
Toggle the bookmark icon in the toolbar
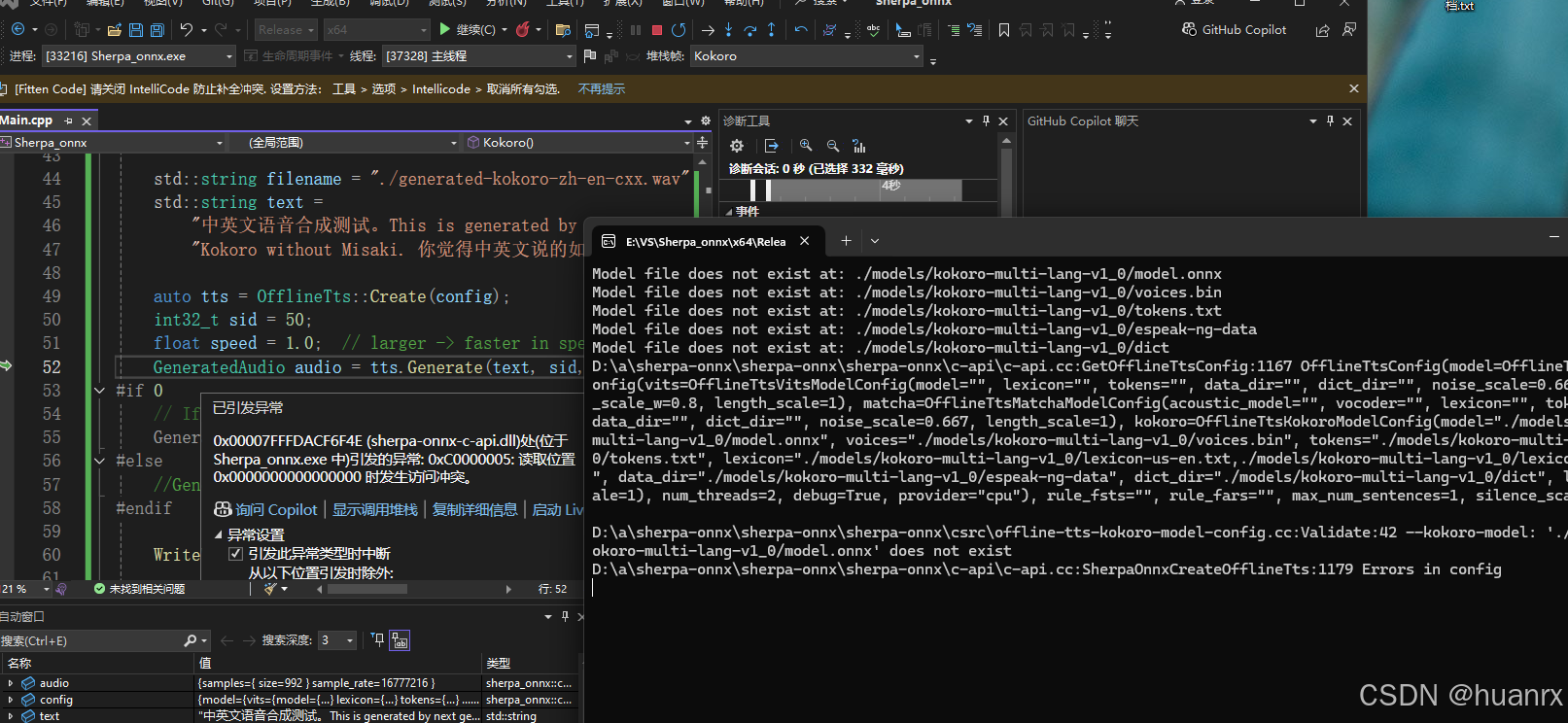1004,30
